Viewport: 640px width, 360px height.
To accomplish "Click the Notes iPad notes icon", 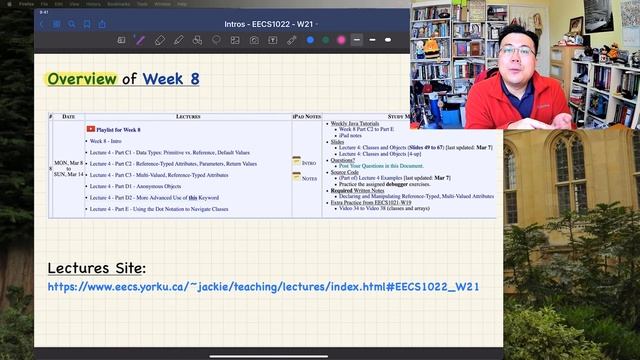I will point(296,176).
